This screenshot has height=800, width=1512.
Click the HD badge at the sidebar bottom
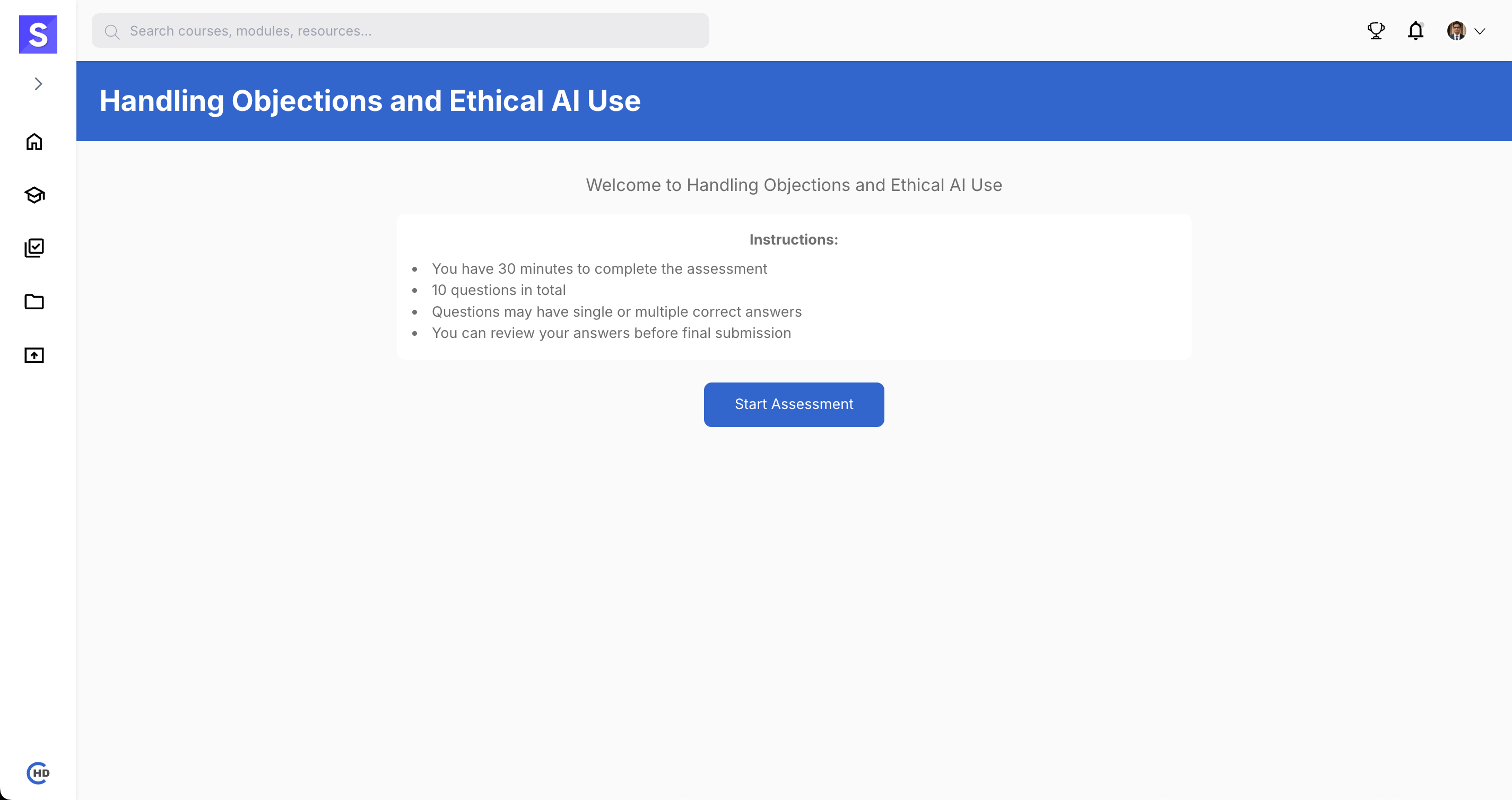click(x=38, y=773)
